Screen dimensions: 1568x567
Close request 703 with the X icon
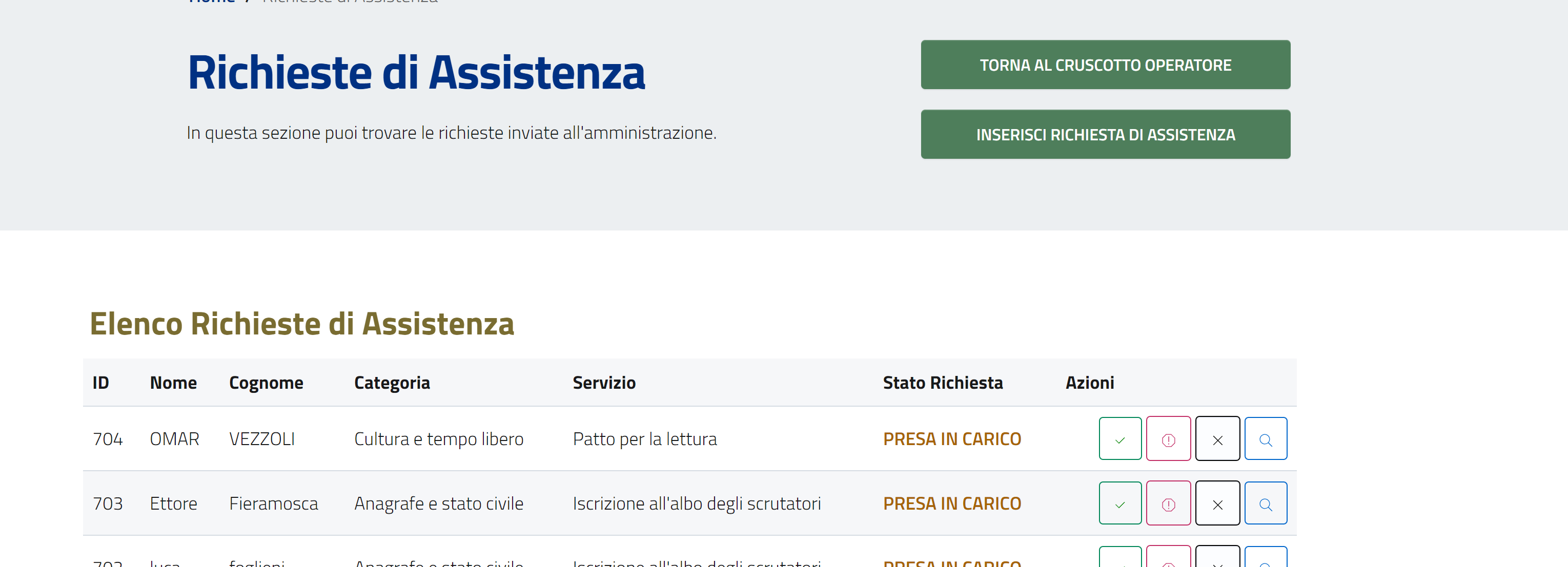tap(1217, 502)
